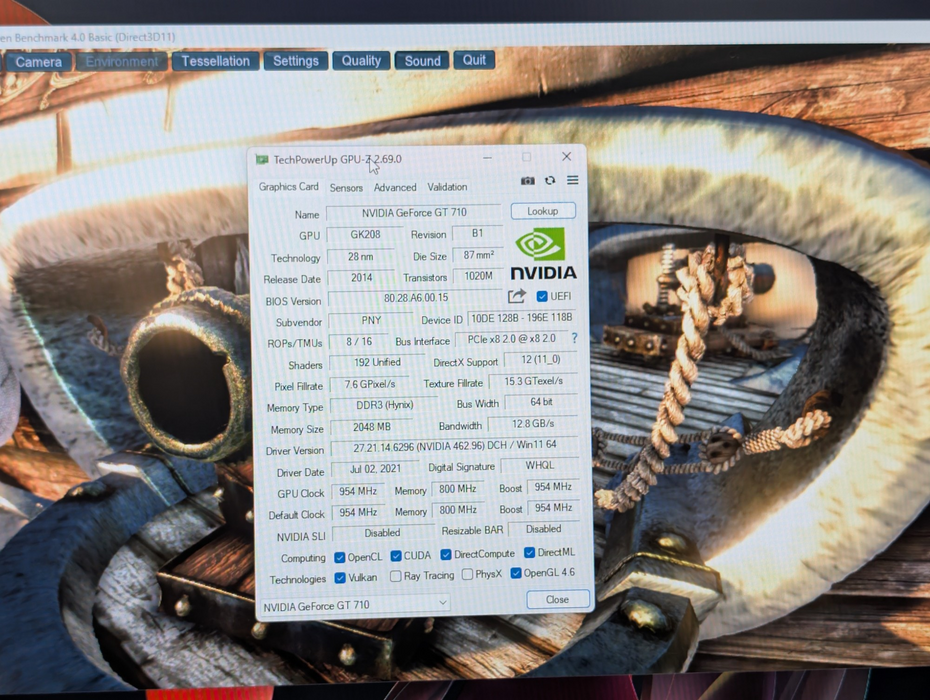Click the Bandwidth value 12.8 GB/s
The height and width of the screenshot is (700, 930).
[533, 424]
